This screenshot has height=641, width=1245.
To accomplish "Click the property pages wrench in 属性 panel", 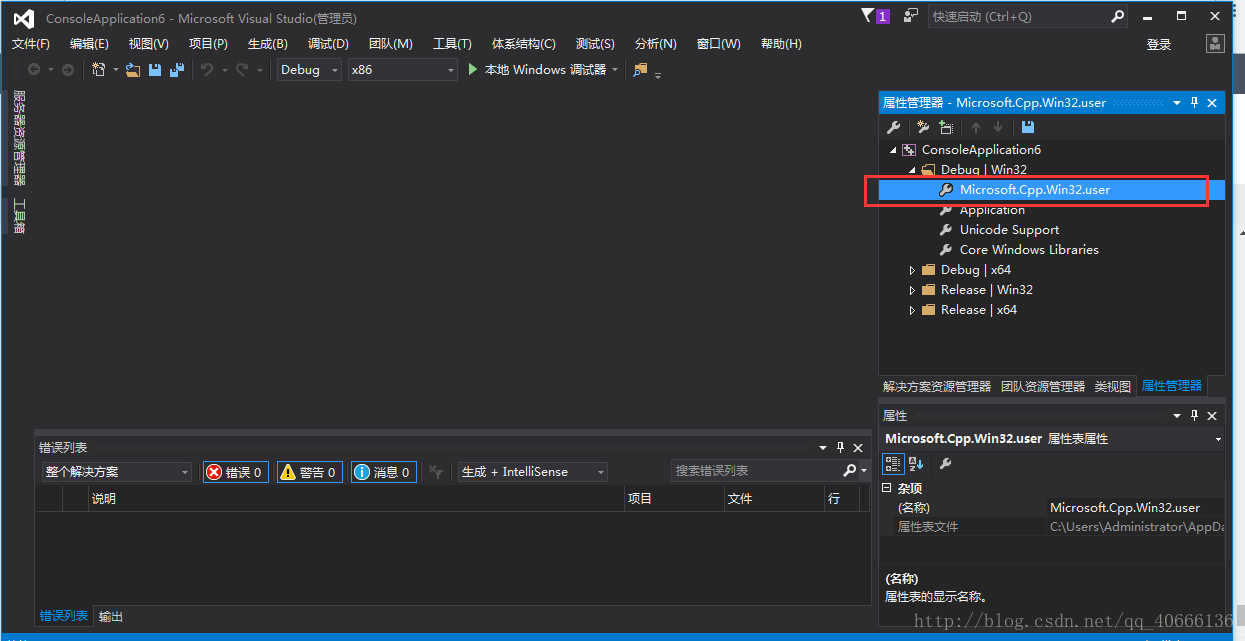I will coord(945,464).
